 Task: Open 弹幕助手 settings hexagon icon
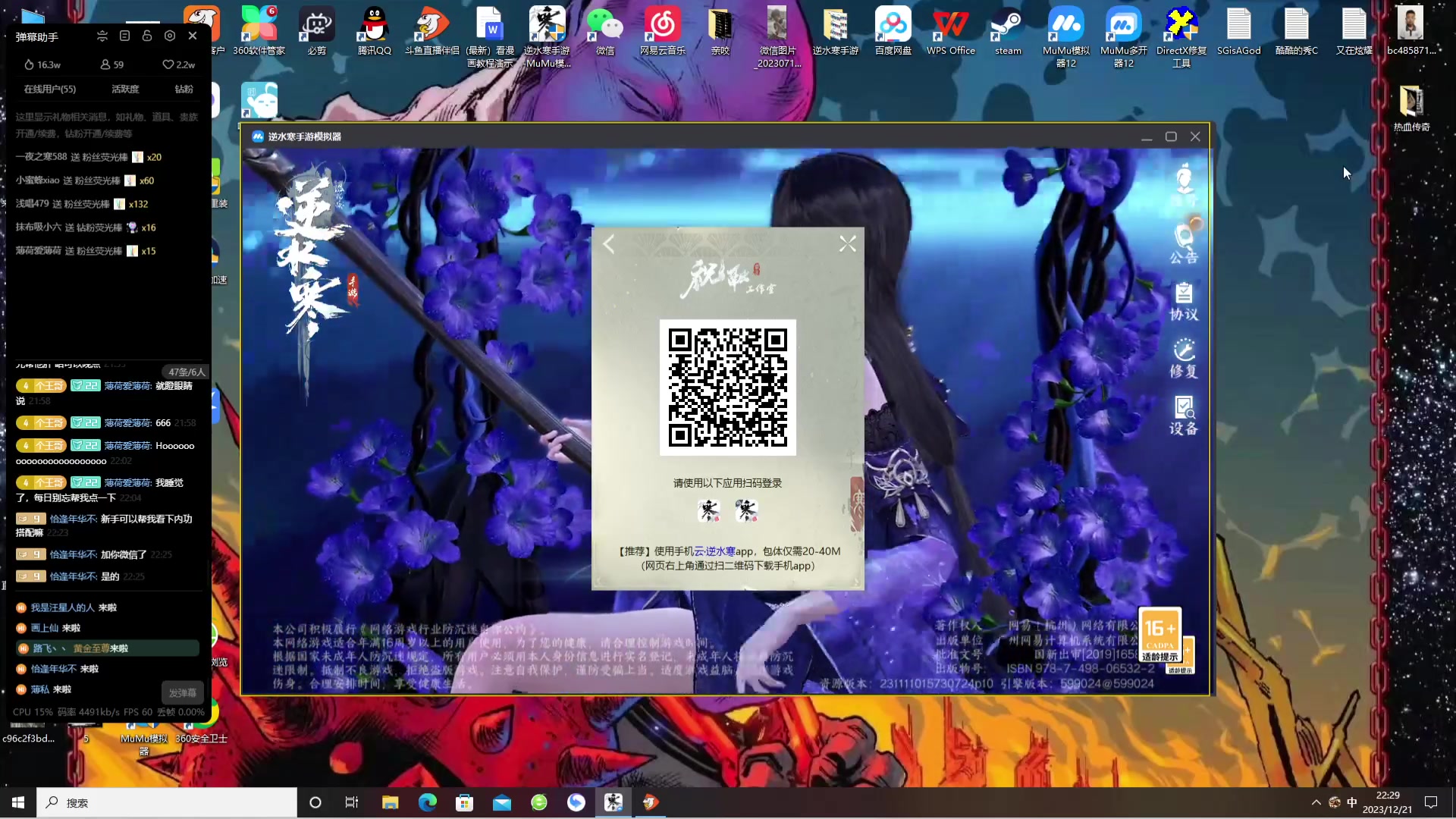pos(170,36)
